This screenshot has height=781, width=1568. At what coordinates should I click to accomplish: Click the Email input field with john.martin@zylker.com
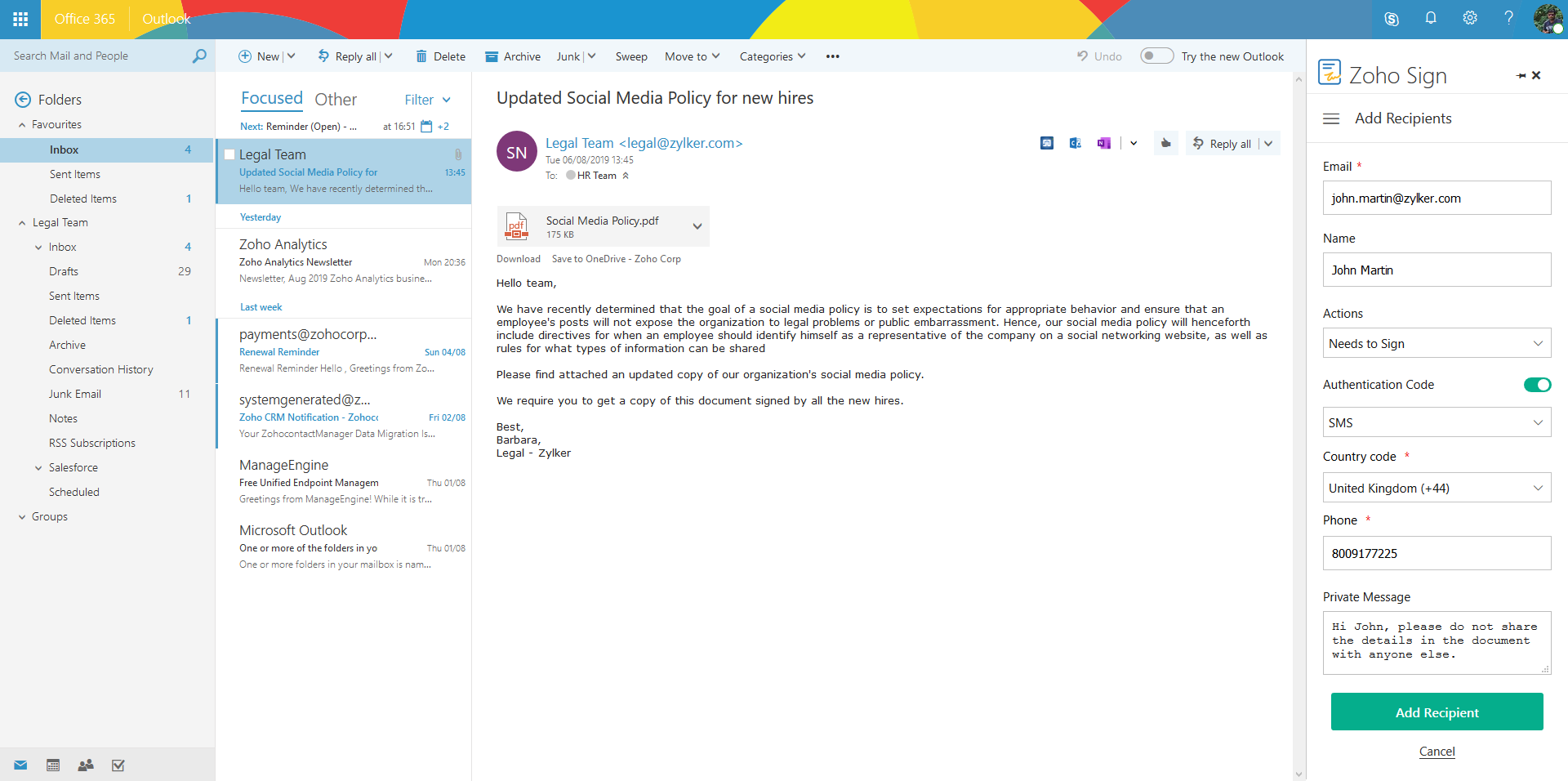1437,198
